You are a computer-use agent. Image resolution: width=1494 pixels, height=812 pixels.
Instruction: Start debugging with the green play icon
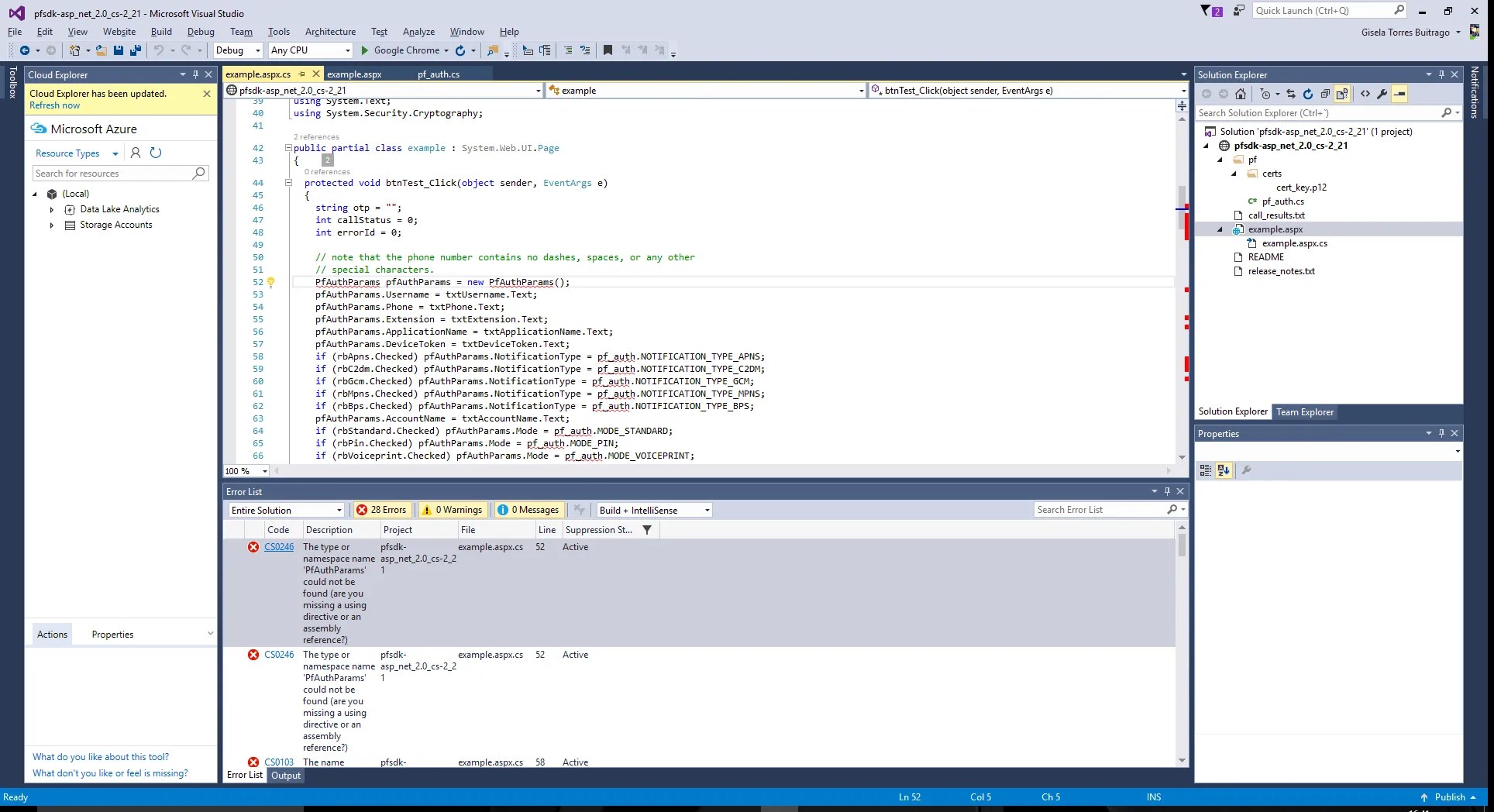click(x=365, y=50)
